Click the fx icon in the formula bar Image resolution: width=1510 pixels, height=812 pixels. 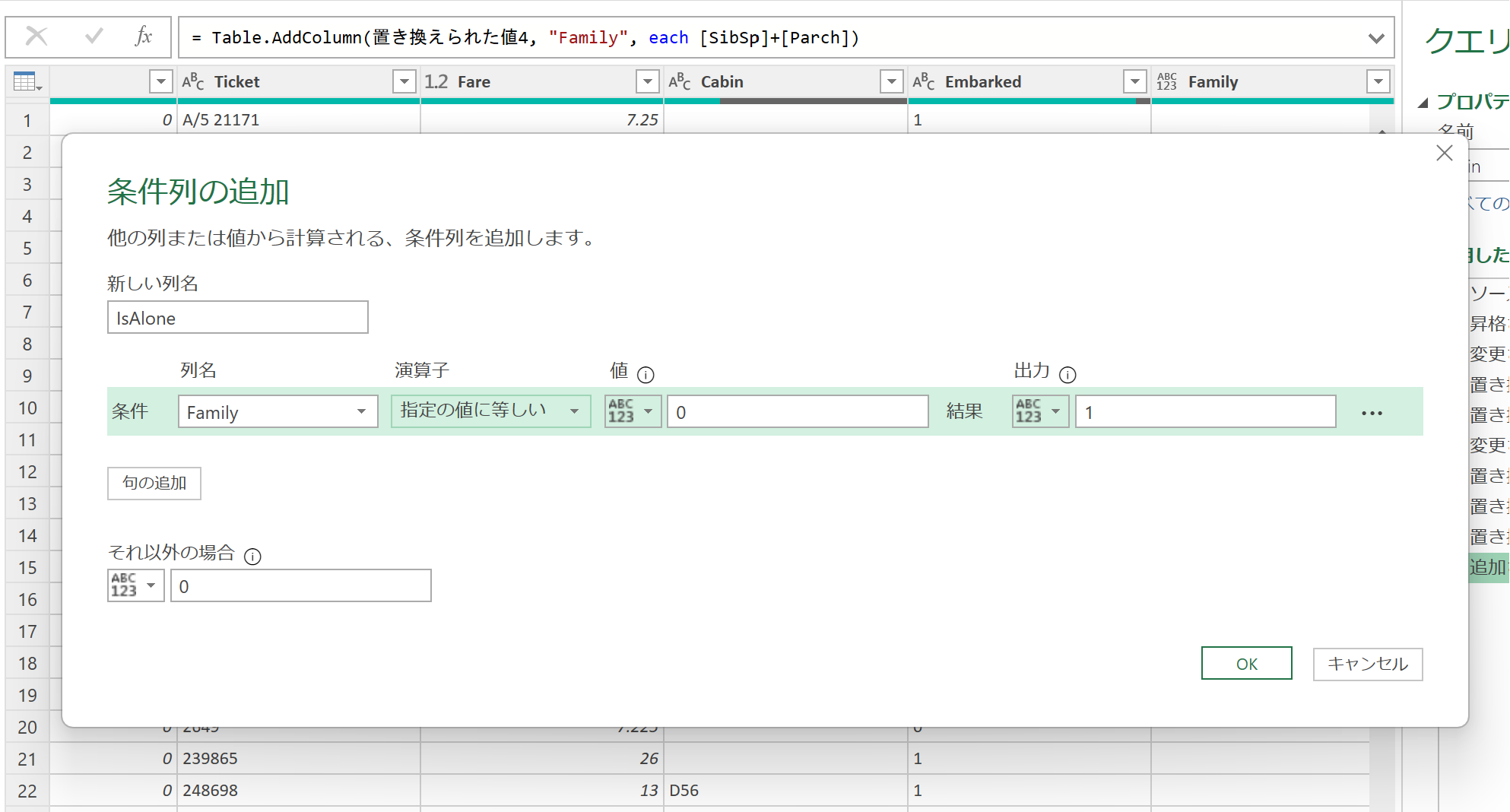pos(141,36)
